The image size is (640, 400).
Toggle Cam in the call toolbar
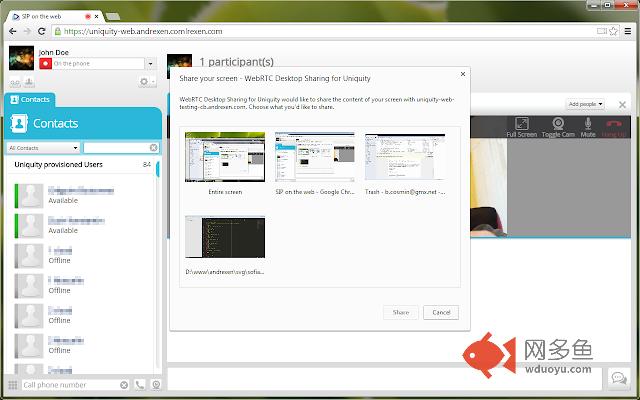(557, 125)
